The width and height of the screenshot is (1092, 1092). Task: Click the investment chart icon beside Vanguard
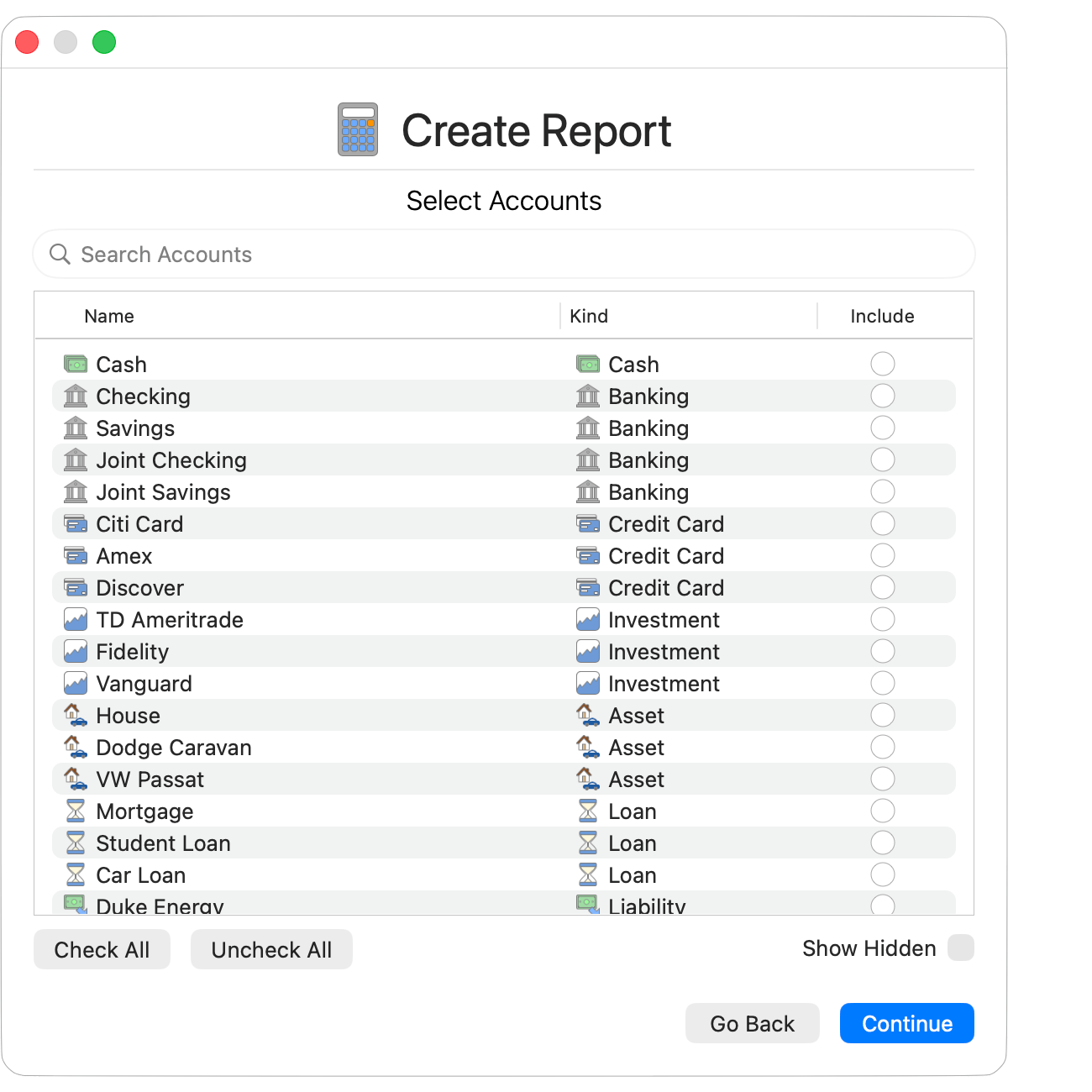coord(75,683)
